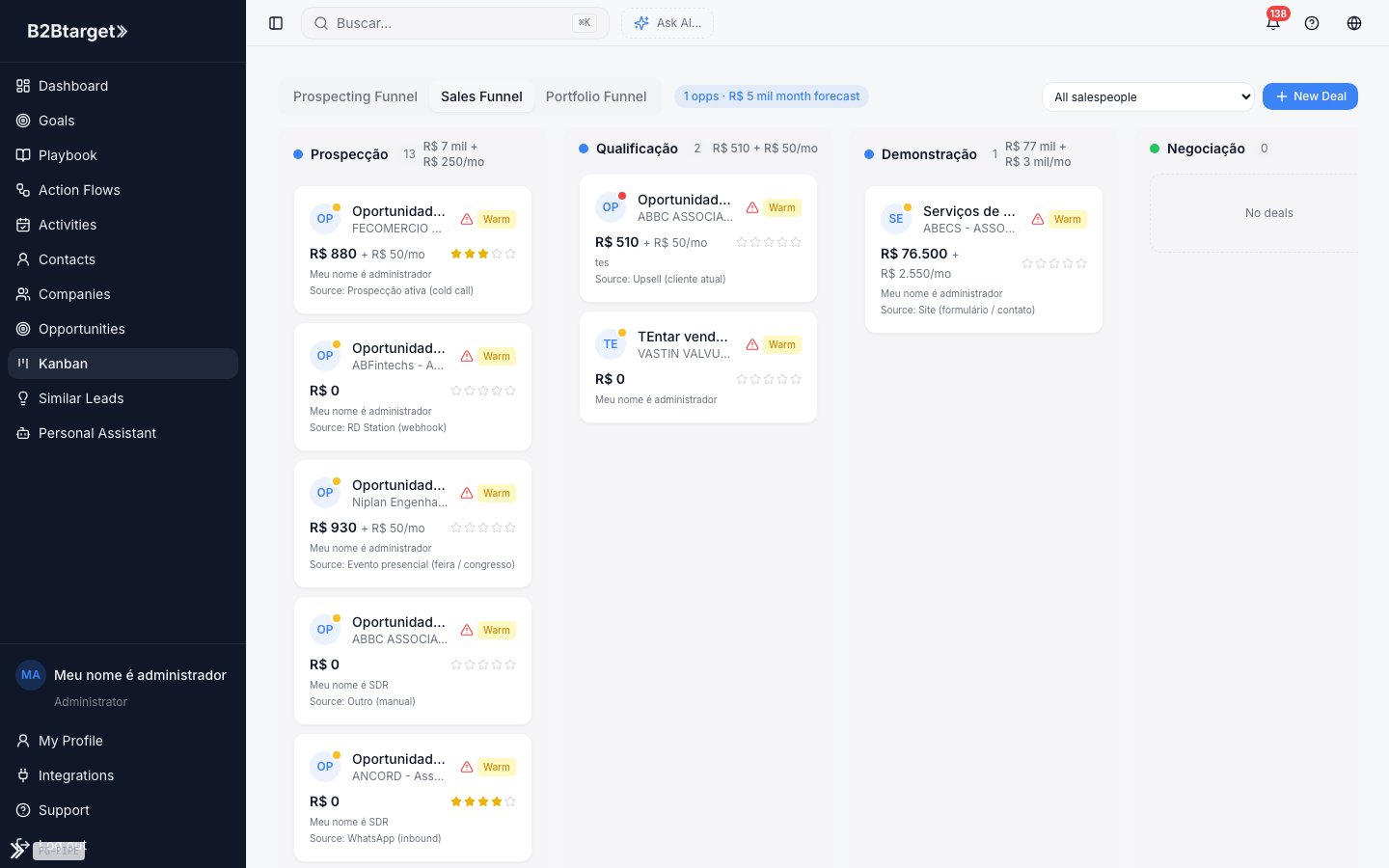Viewport: 1389px width, 868px height.
Task: Set star rating on ABFintechs card
Action: point(483,391)
